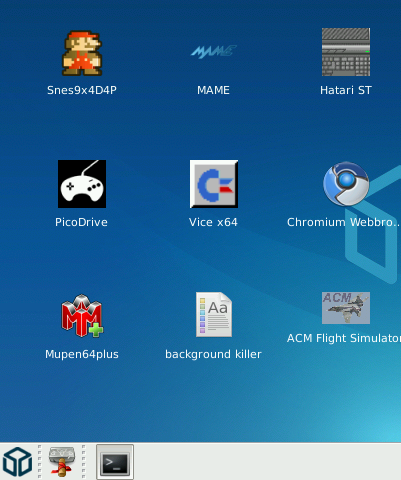The width and height of the screenshot is (401, 480).
Task: Select the Hatari ST computer icon
Action: click(x=346, y=52)
